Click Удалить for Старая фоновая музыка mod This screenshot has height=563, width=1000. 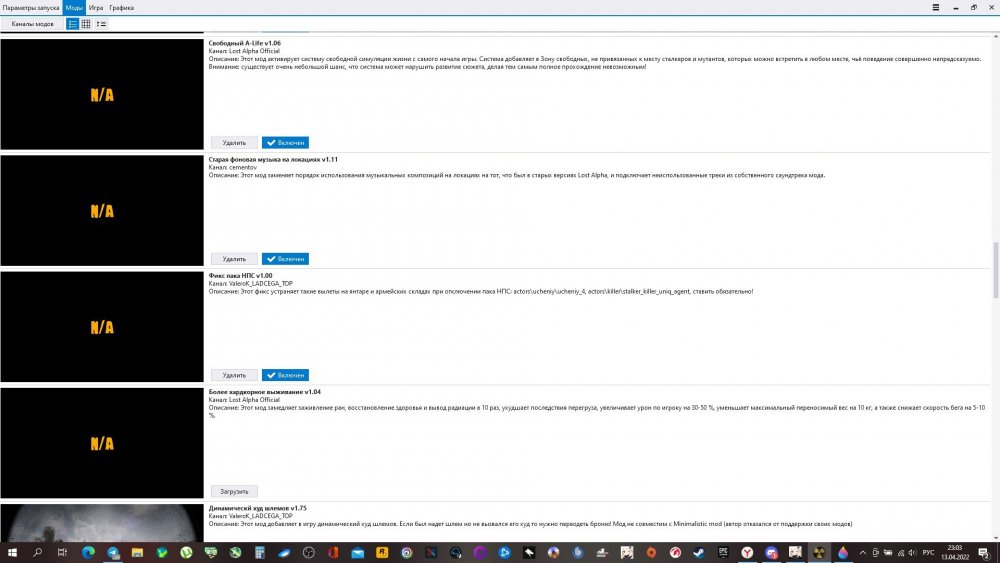click(234, 259)
